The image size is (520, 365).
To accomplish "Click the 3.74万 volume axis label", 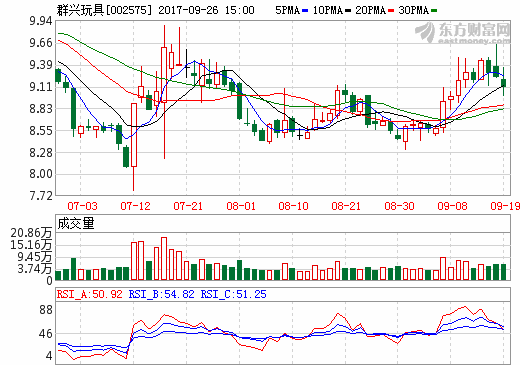I will 35,269.
